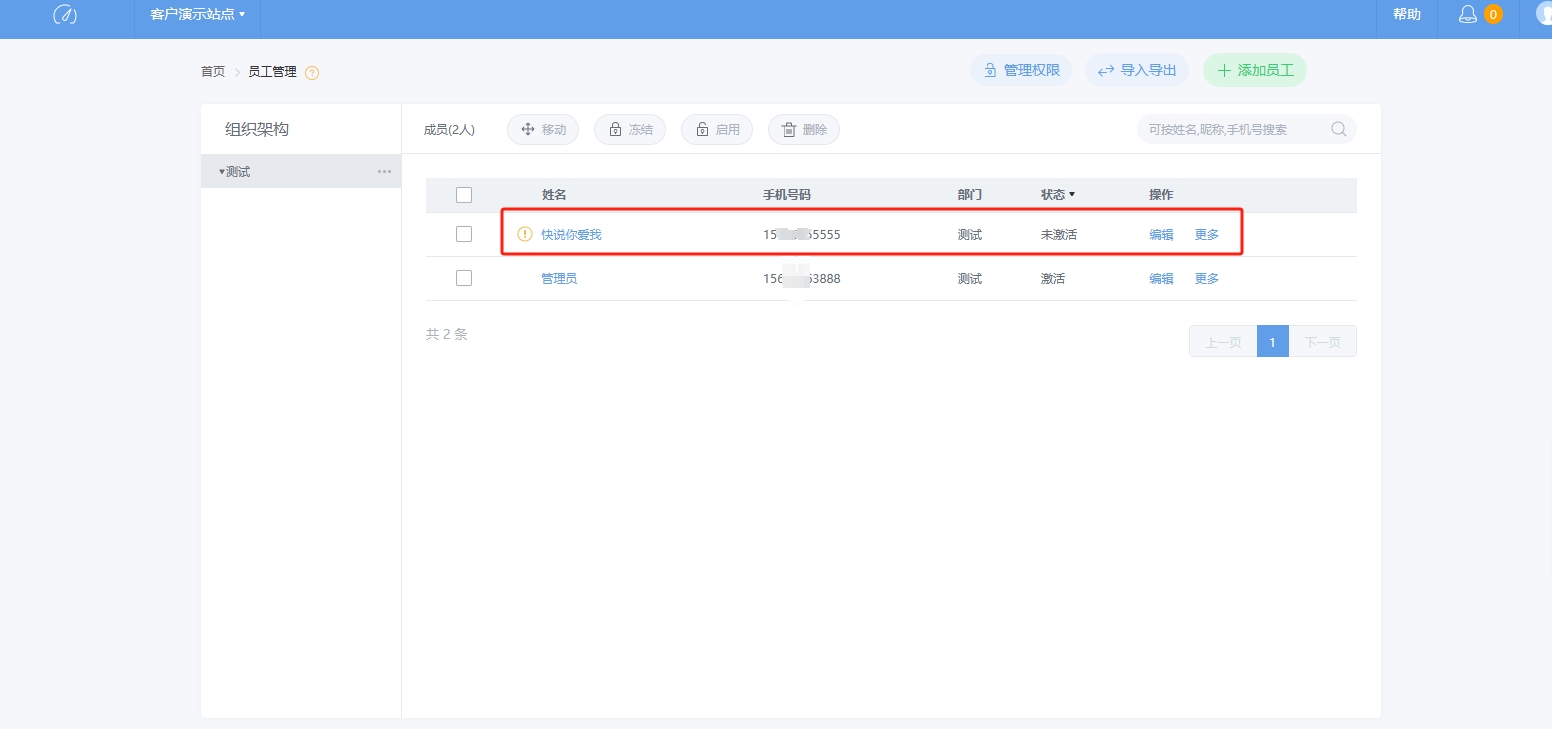The width and height of the screenshot is (1552, 729).
Task: Open the 客户演示站点 site dropdown
Action: coord(197,15)
